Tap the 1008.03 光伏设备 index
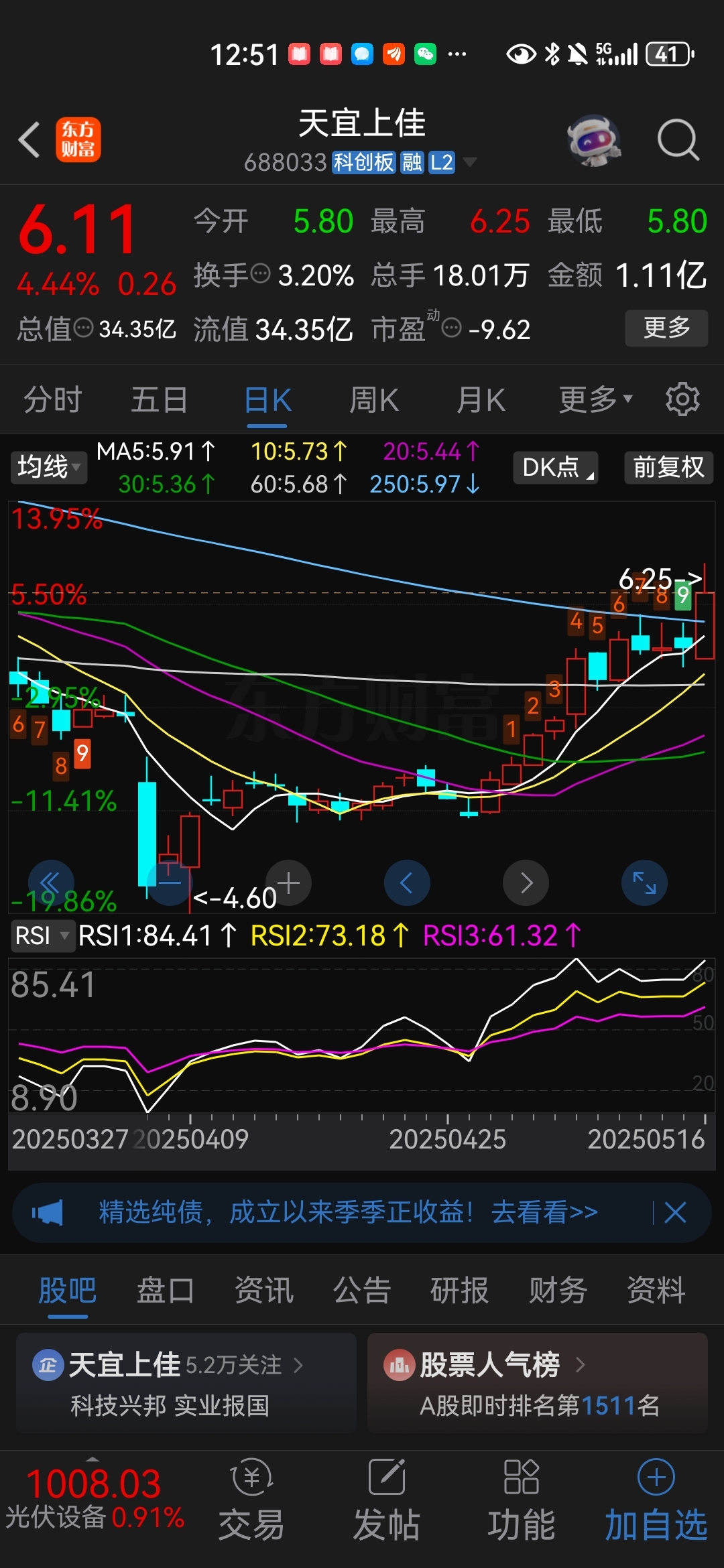The height and width of the screenshot is (1568, 724). 94,1499
